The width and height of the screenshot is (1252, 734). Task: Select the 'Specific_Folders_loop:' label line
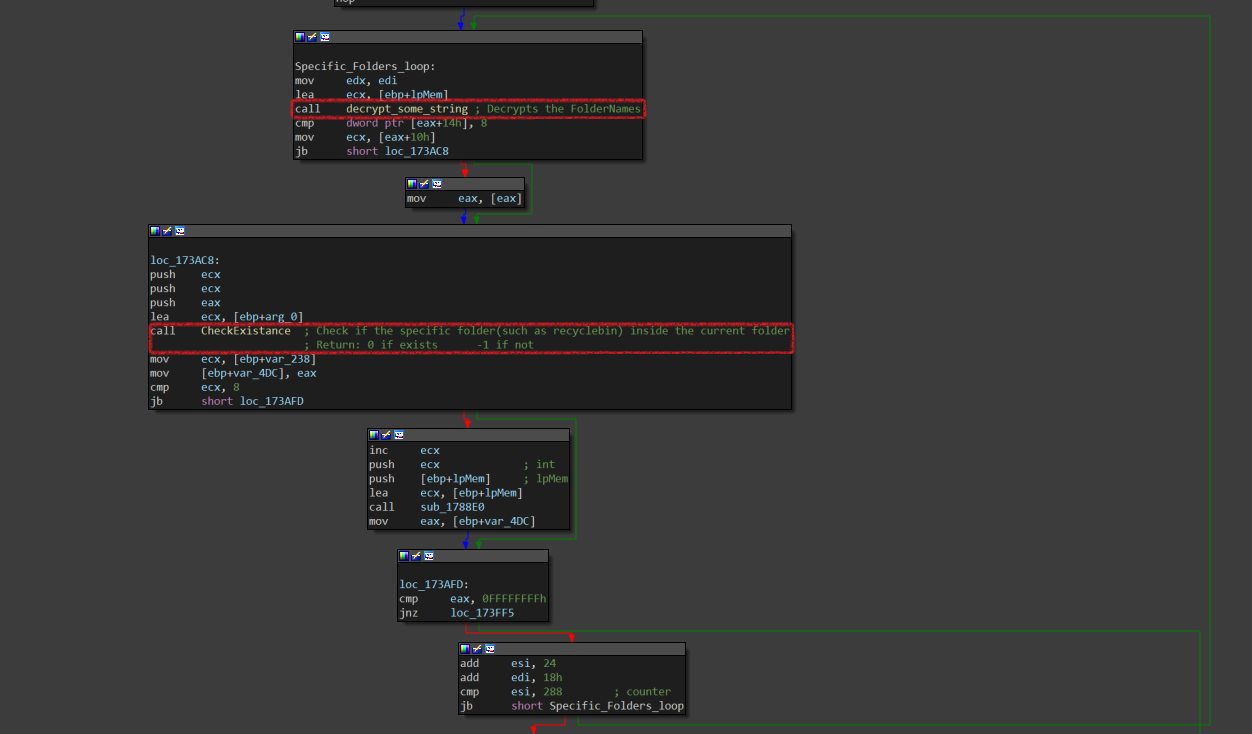365,67
